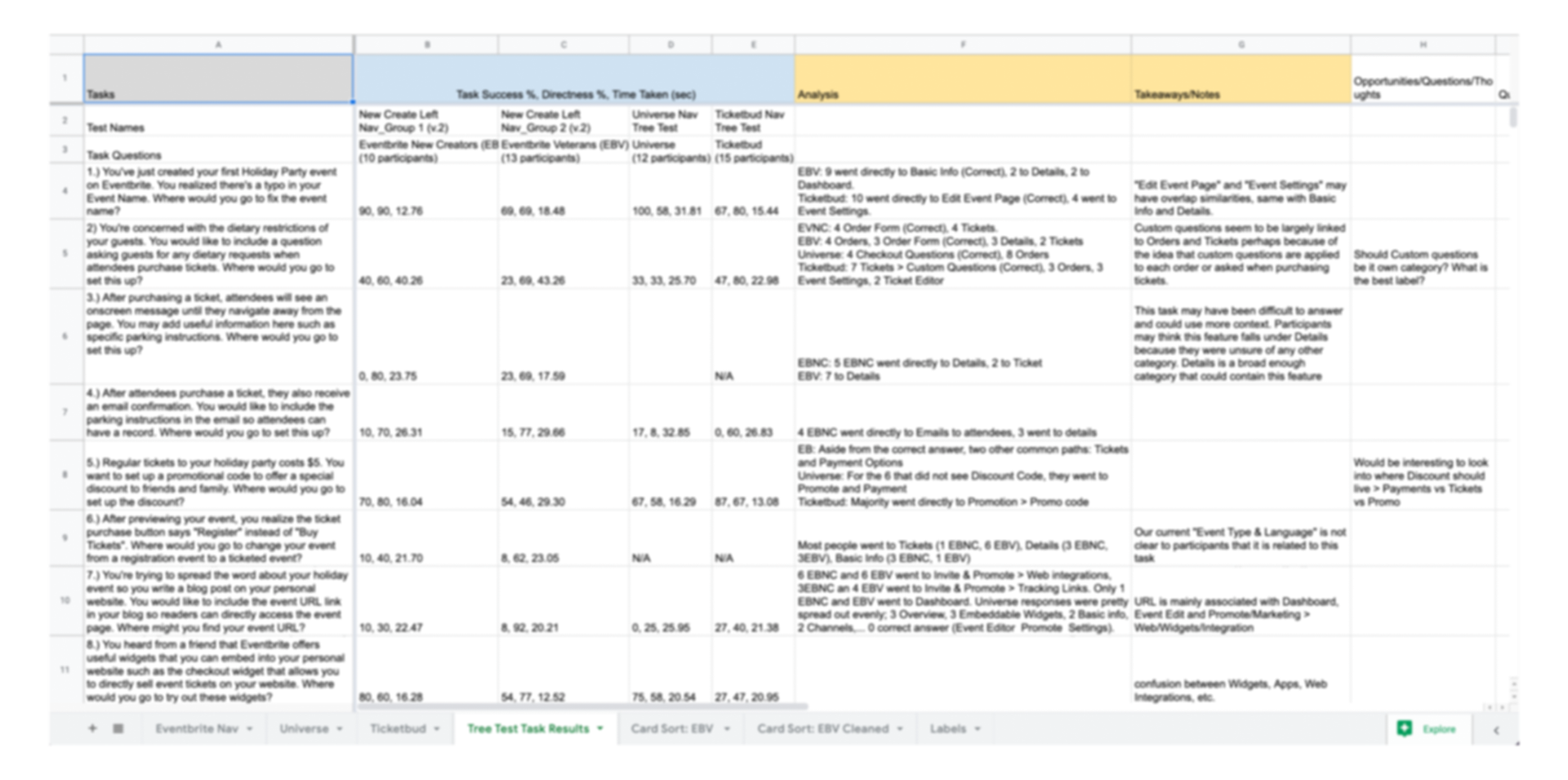The height and width of the screenshot is (780, 1568).
Task: Select New Create Left Nav_Group 1 cell
Action: [x=426, y=120]
